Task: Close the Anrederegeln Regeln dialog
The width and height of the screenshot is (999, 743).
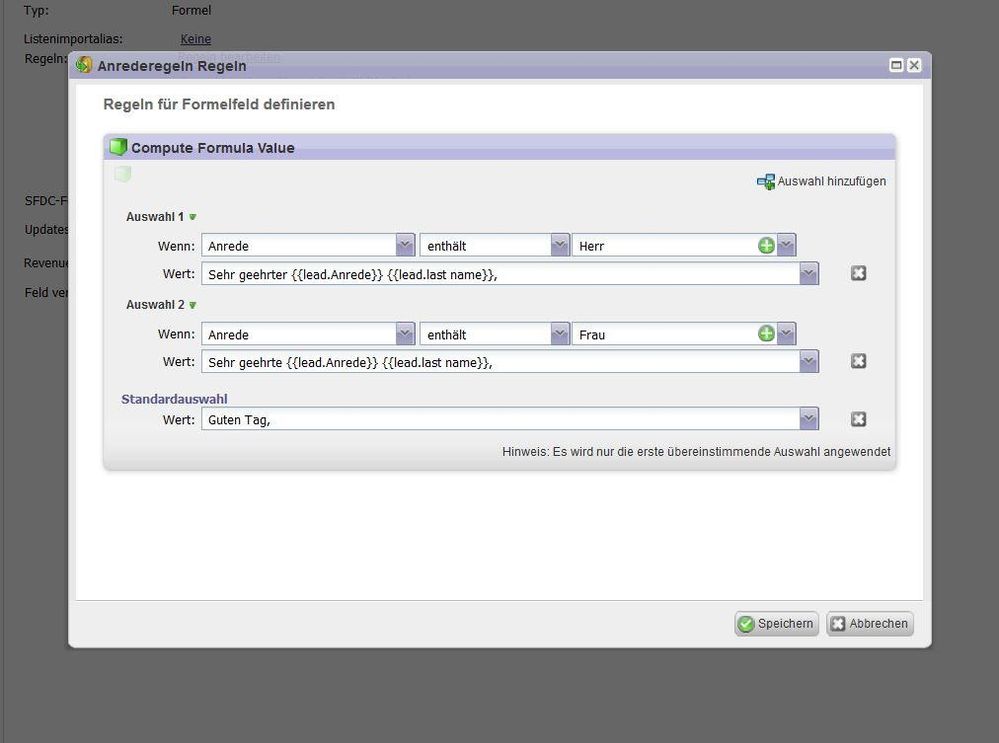Action: [x=913, y=65]
